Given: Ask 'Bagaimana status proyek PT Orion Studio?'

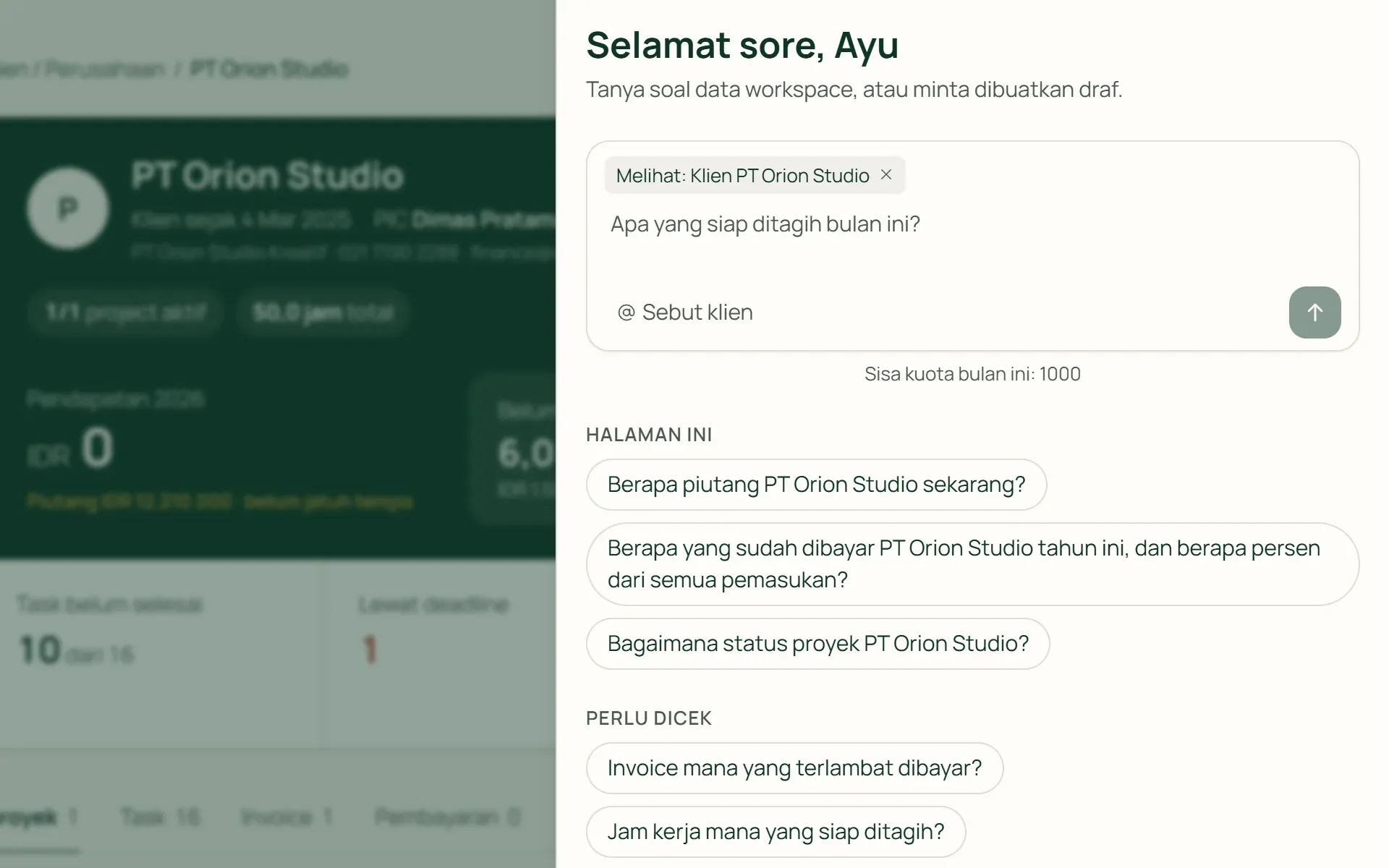Looking at the screenshot, I should tap(817, 644).
